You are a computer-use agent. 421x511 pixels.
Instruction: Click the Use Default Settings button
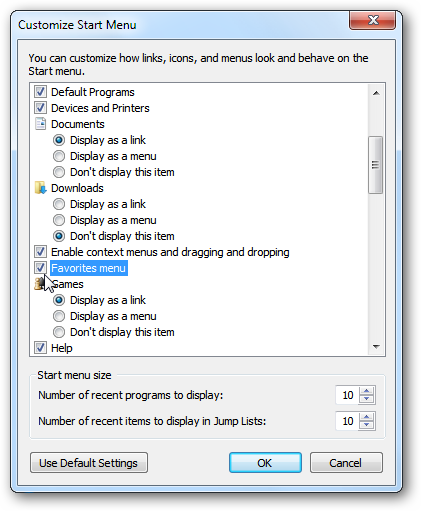click(89, 463)
